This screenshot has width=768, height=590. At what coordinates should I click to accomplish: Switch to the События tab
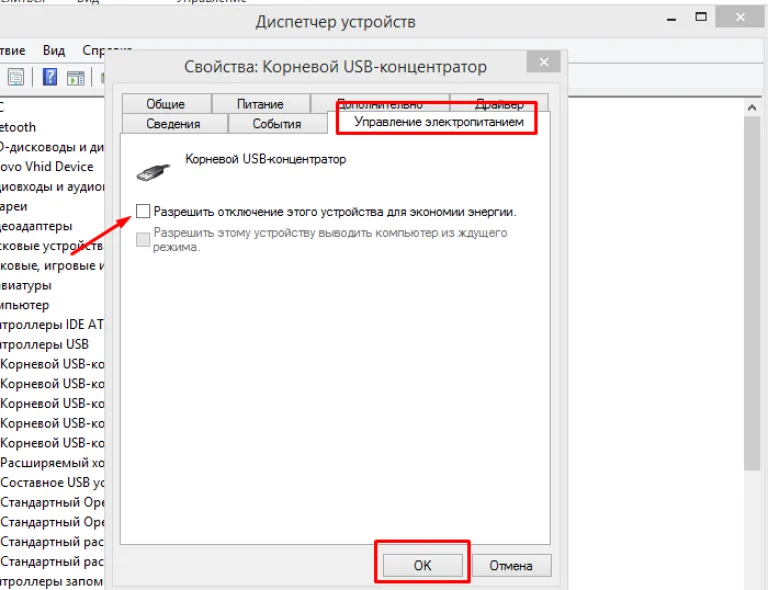tap(277, 123)
